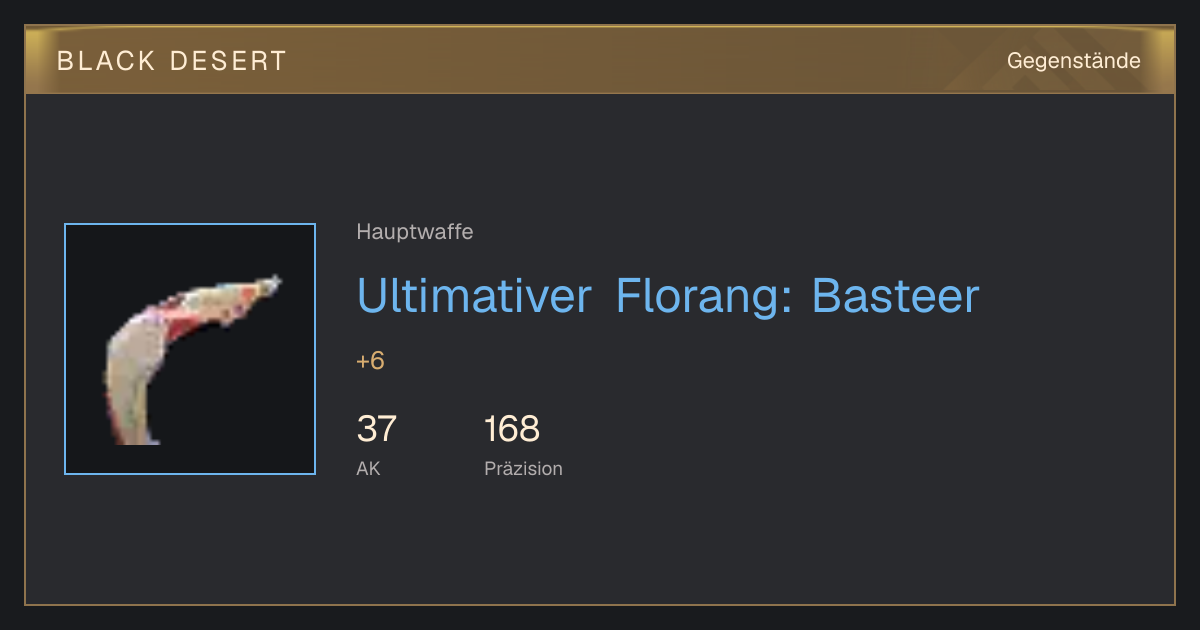Open the Gegenstände category link

(x=1073, y=61)
